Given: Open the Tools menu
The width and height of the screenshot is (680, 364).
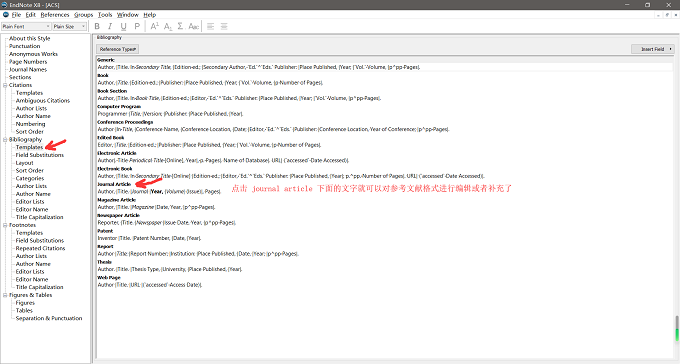Looking at the screenshot, I should click(105, 15).
